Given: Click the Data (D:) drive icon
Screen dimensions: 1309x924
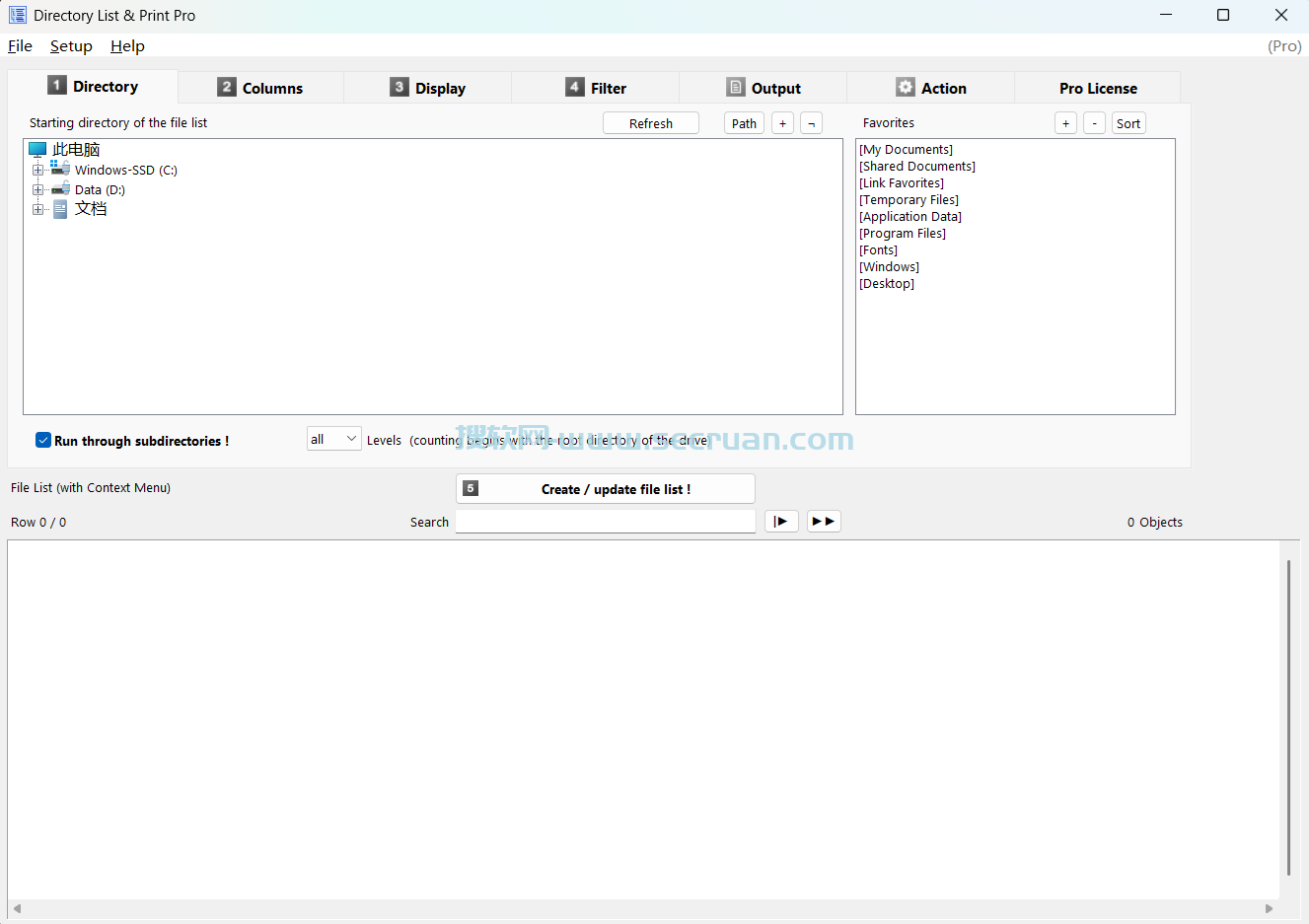Looking at the screenshot, I should pos(60,188).
